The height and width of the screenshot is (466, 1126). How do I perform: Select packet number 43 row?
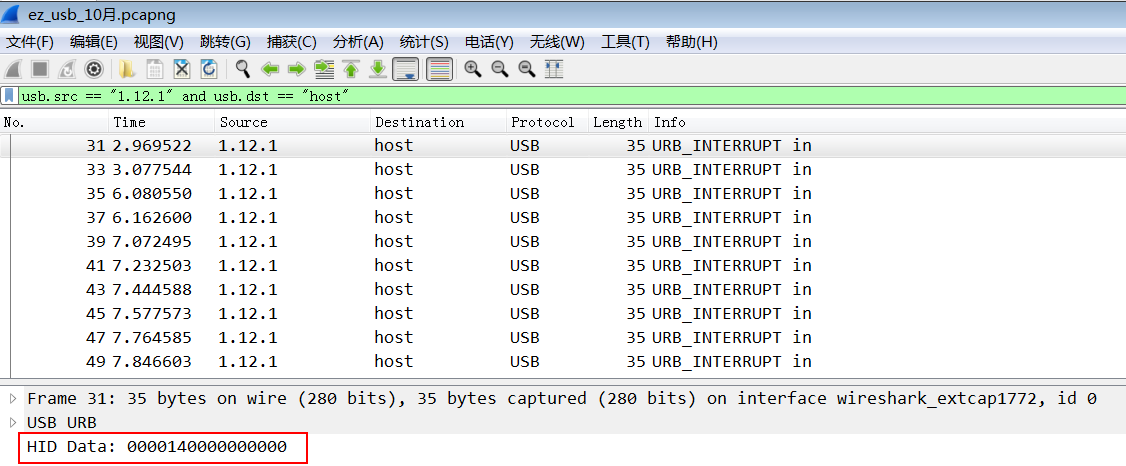pos(563,289)
